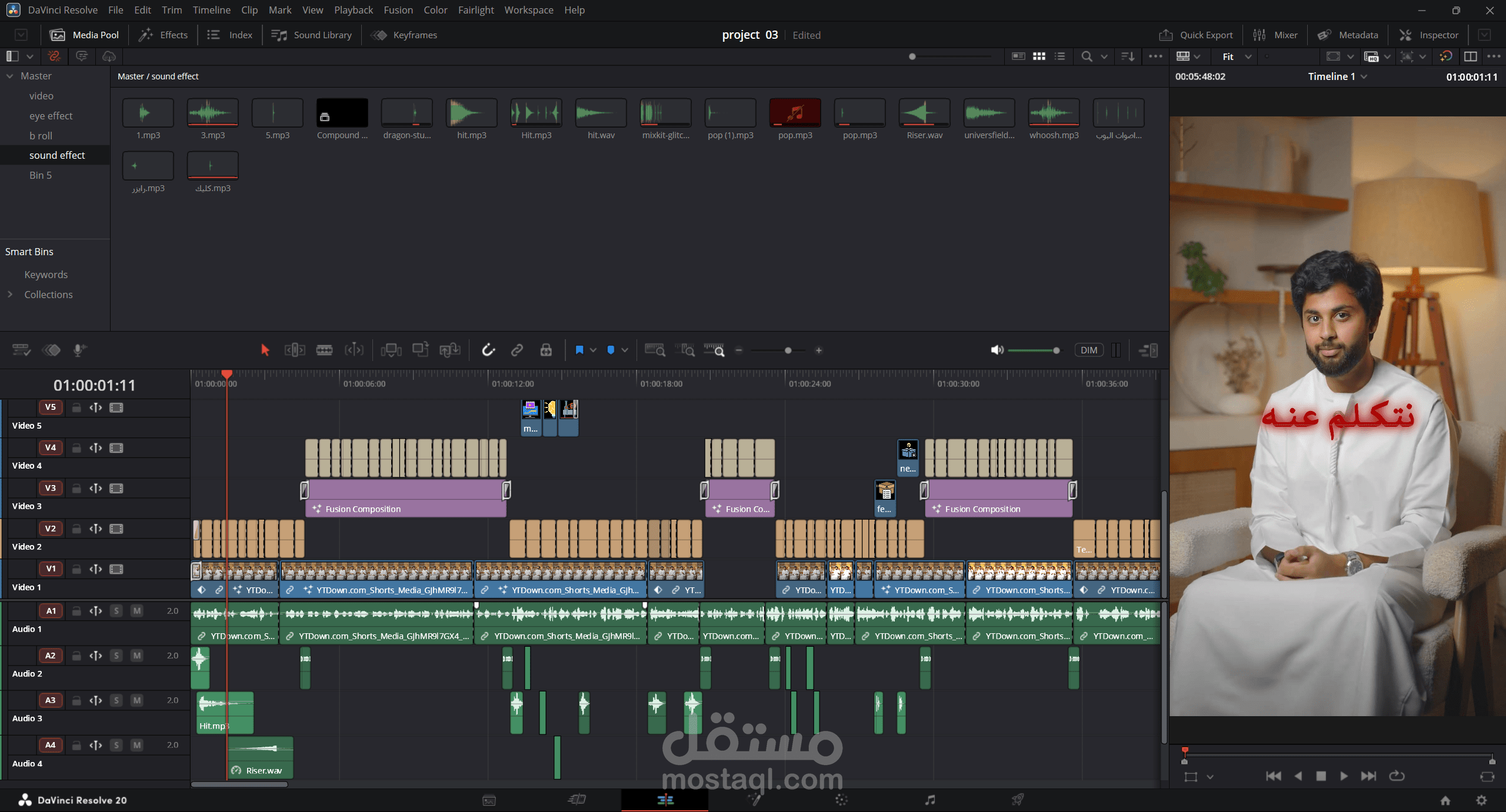Open the Inspector panel

coord(1428,35)
